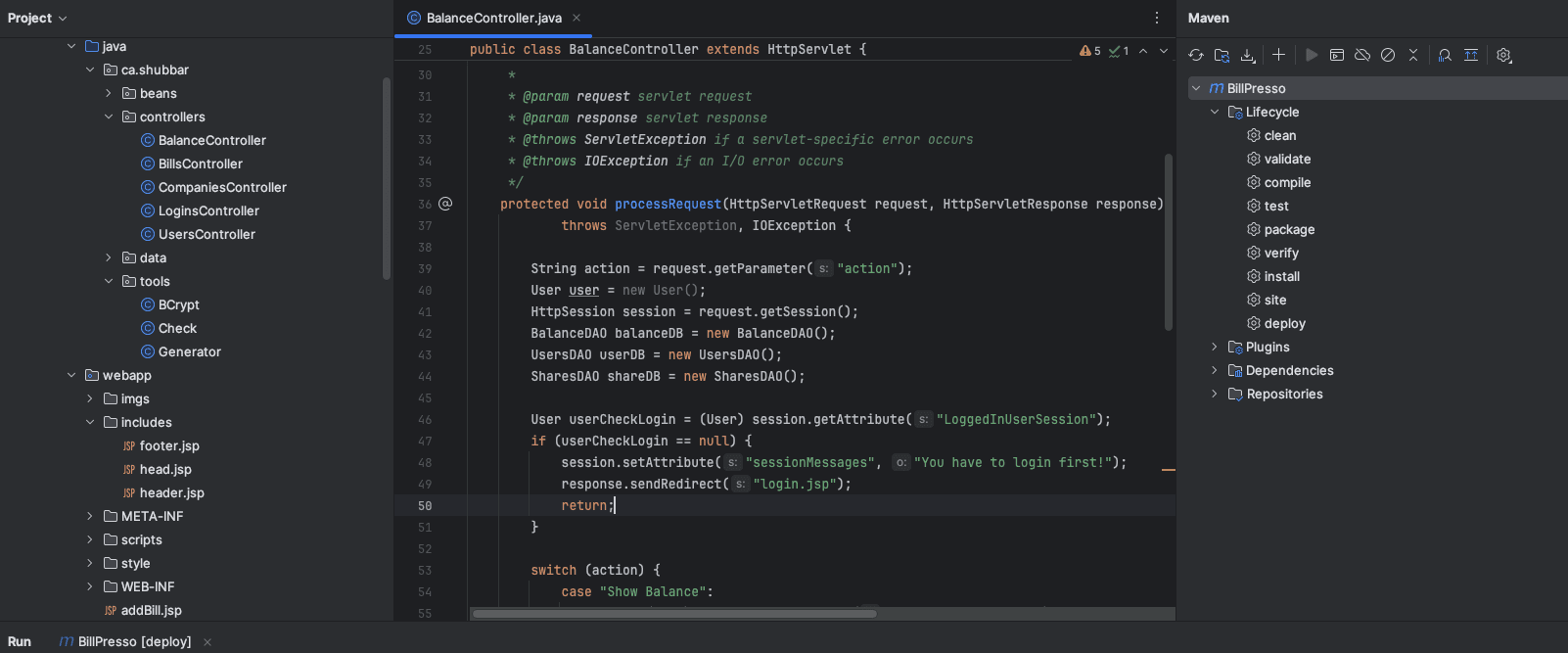Toggle Maven offline mode
This screenshot has width=1568, height=653.
1362,55
